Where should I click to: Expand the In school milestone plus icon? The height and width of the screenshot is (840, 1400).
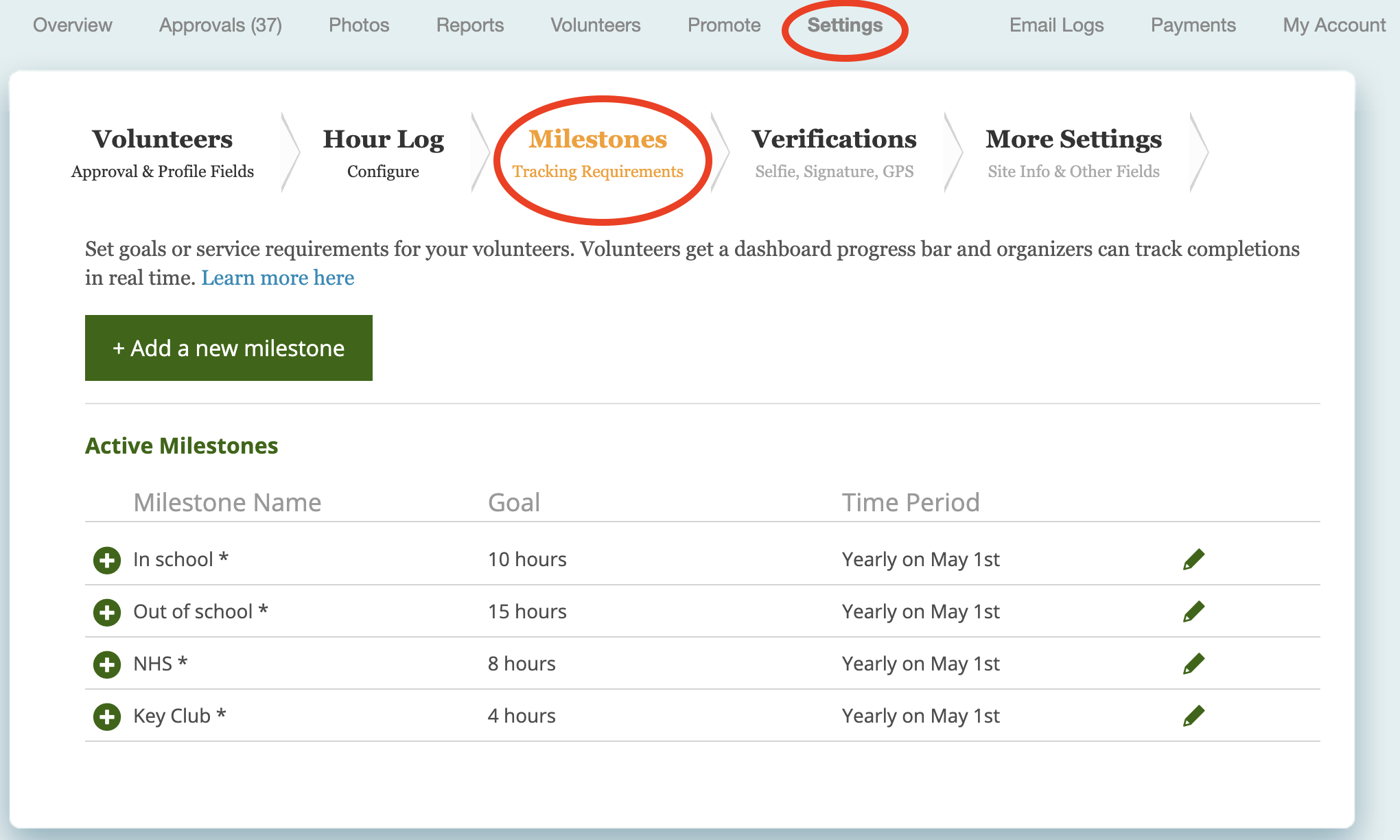(x=107, y=560)
